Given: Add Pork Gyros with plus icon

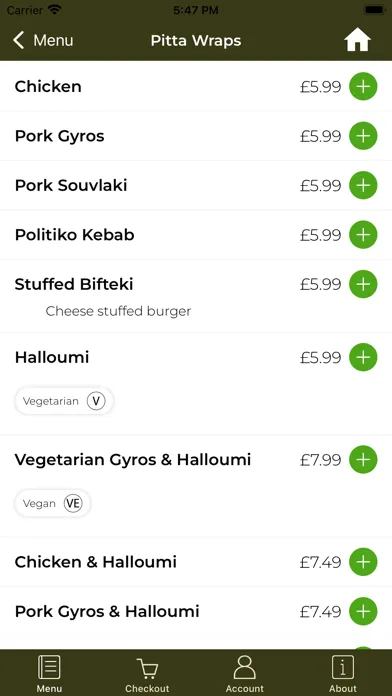Looking at the screenshot, I should pos(363,136).
